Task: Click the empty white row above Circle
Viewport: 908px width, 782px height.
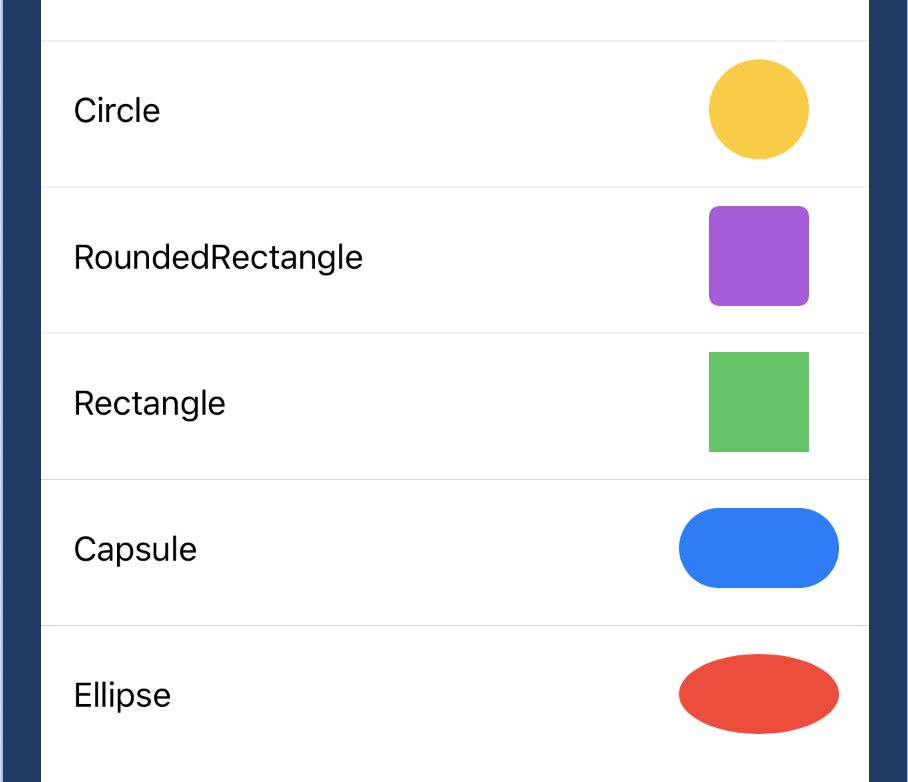Action: click(455, 20)
